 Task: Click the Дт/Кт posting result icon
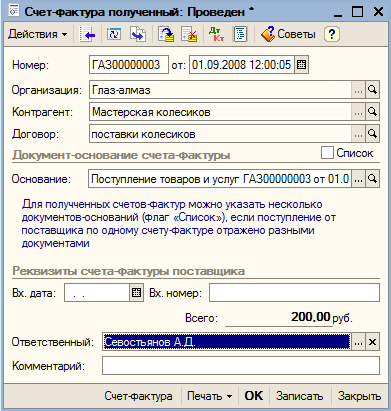(x=216, y=34)
